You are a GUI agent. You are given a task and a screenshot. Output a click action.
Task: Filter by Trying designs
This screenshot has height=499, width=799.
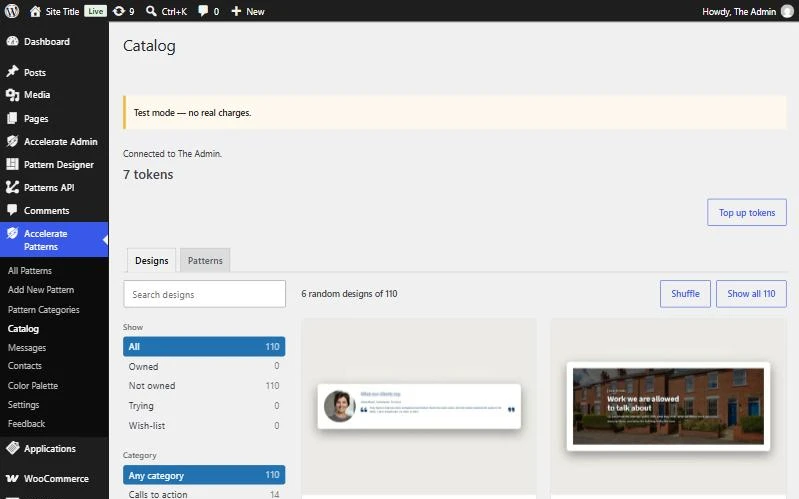[204, 406]
